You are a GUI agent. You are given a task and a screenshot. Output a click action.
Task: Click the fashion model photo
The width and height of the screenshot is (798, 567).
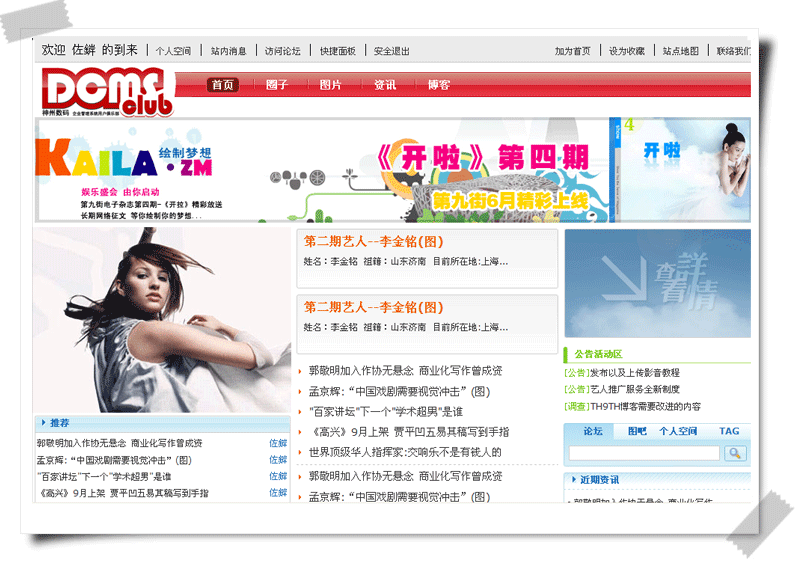(x=162, y=320)
